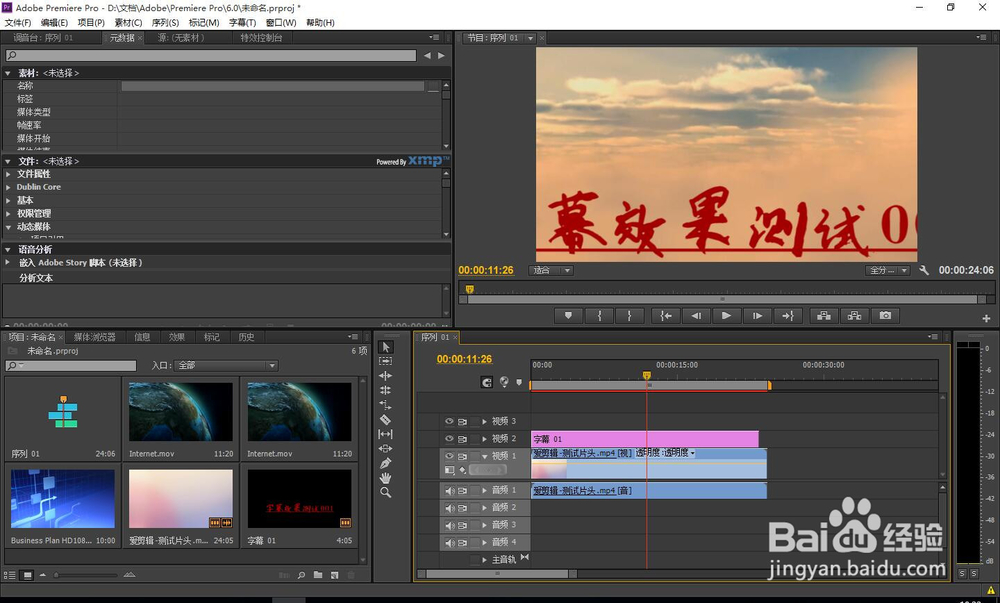
Task: Open the 入口 全部 dropdown
Action: pyautogui.click(x=226, y=365)
